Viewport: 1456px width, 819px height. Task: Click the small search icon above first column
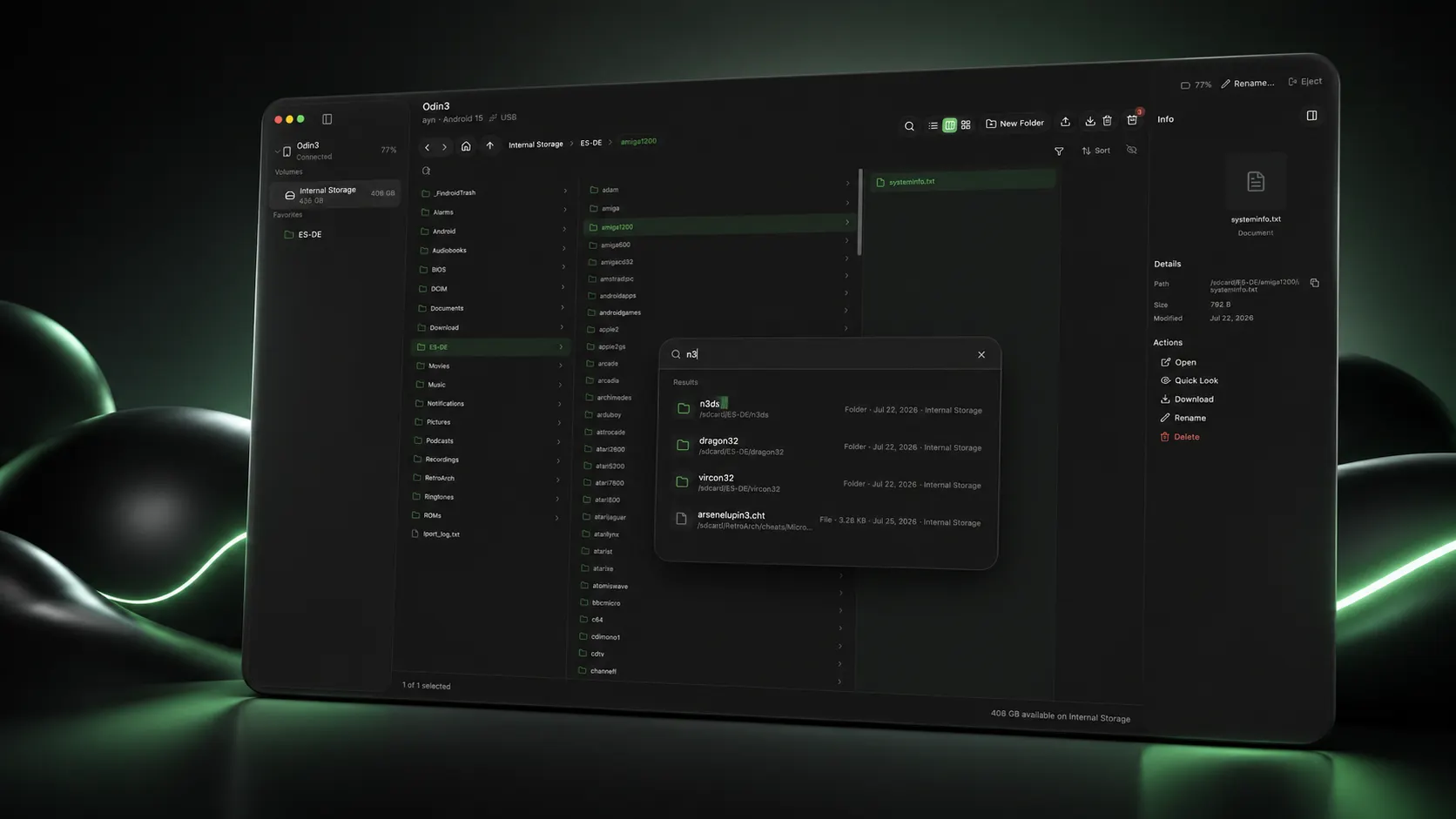click(x=426, y=171)
